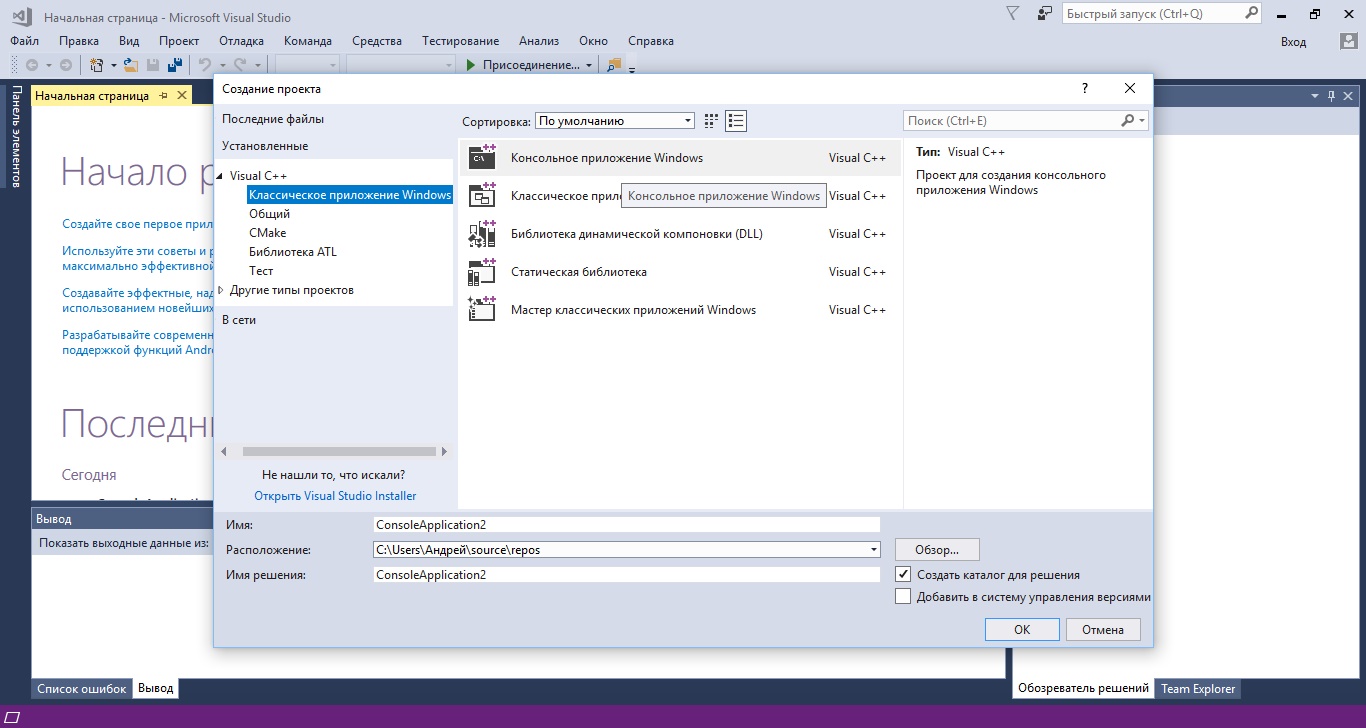Image resolution: width=1366 pixels, height=728 pixels.
Task: Switch to Список ошибок tab
Action: pyautogui.click(x=82, y=689)
